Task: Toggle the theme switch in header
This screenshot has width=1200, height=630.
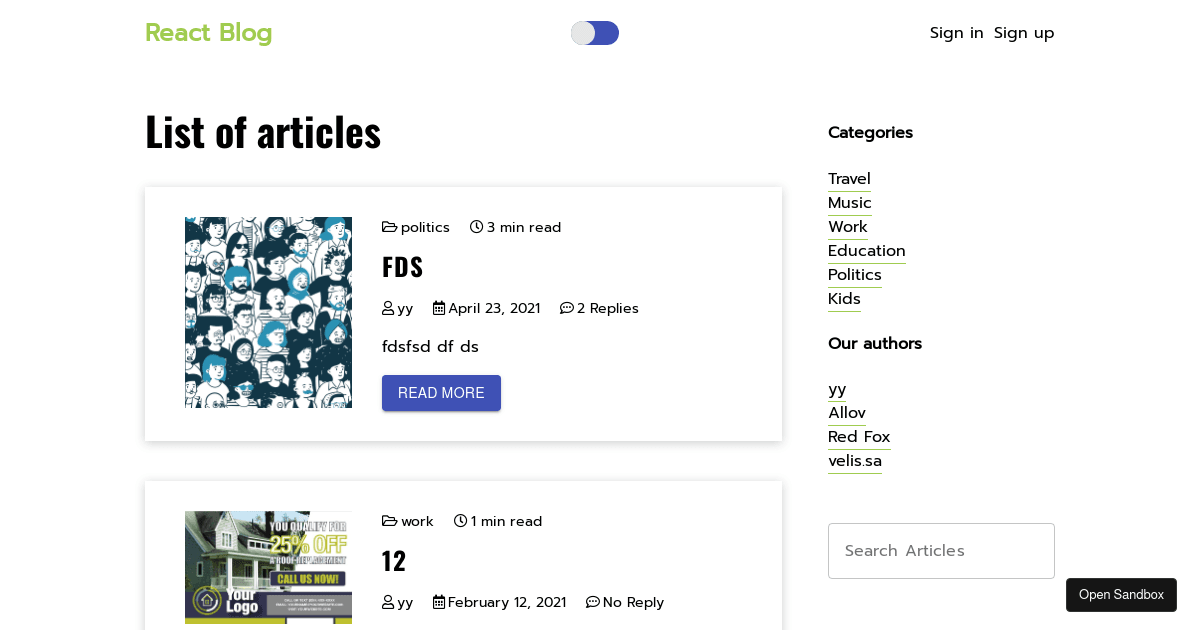Action: coord(595,33)
